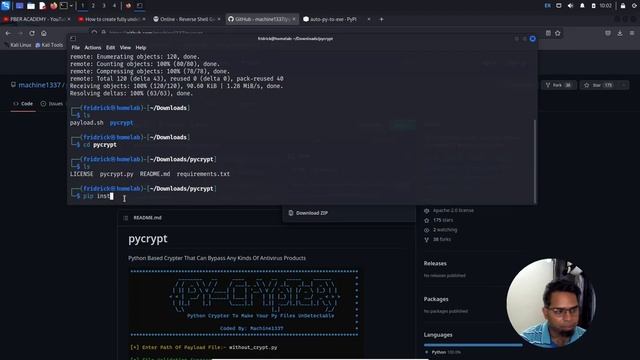The height and width of the screenshot is (360, 640).
Task: Click the battery tray icon
Action: [x=593, y=6]
